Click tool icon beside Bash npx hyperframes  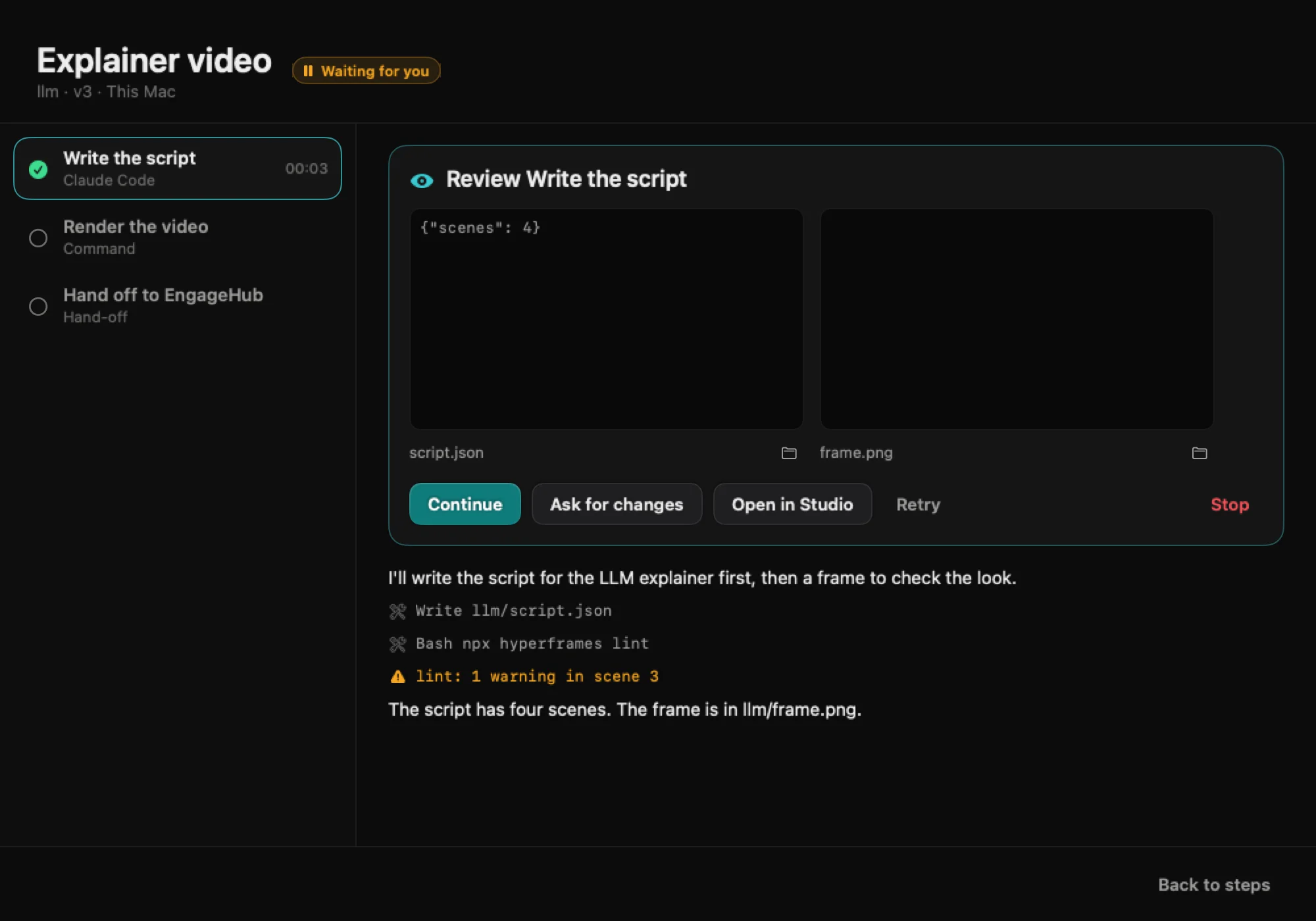pyautogui.click(x=397, y=644)
